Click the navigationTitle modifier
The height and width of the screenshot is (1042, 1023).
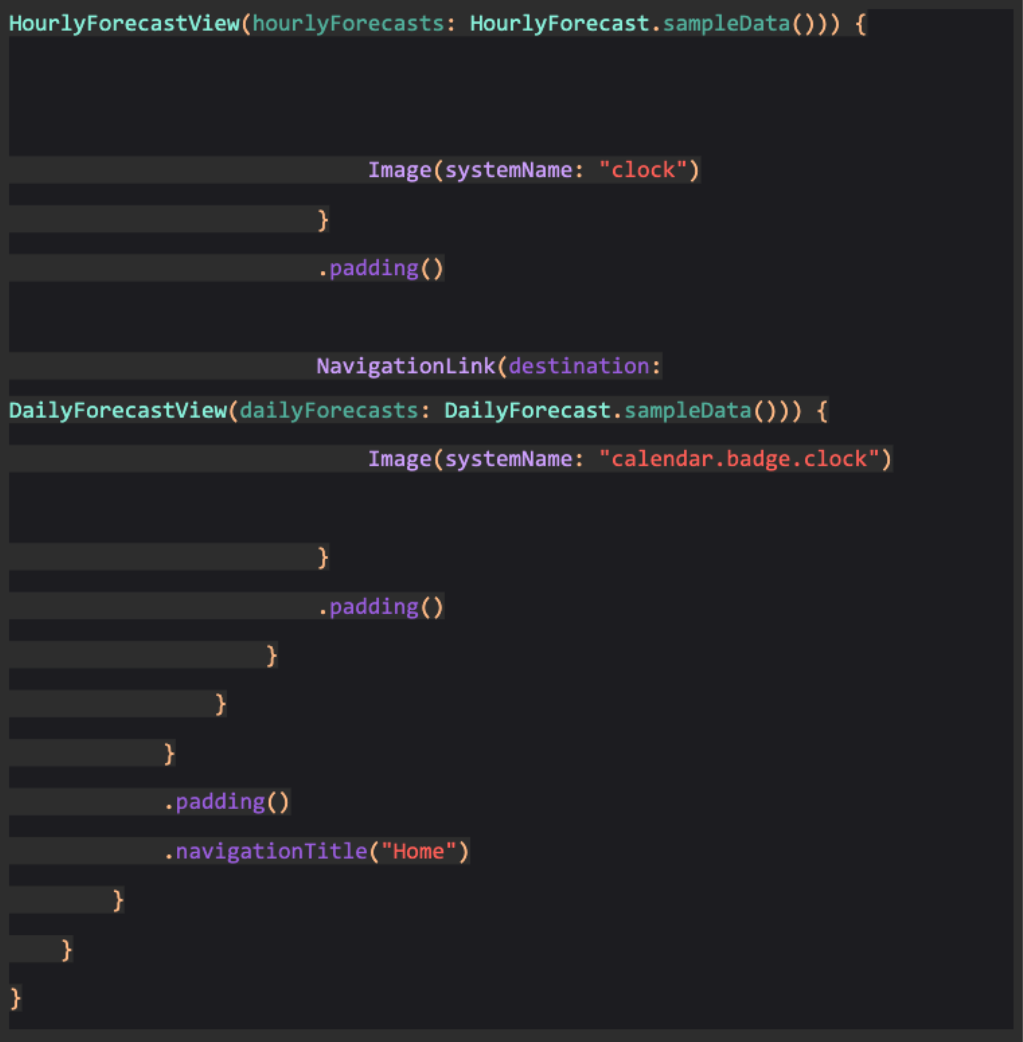pyautogui.click(x=272, y=851)
